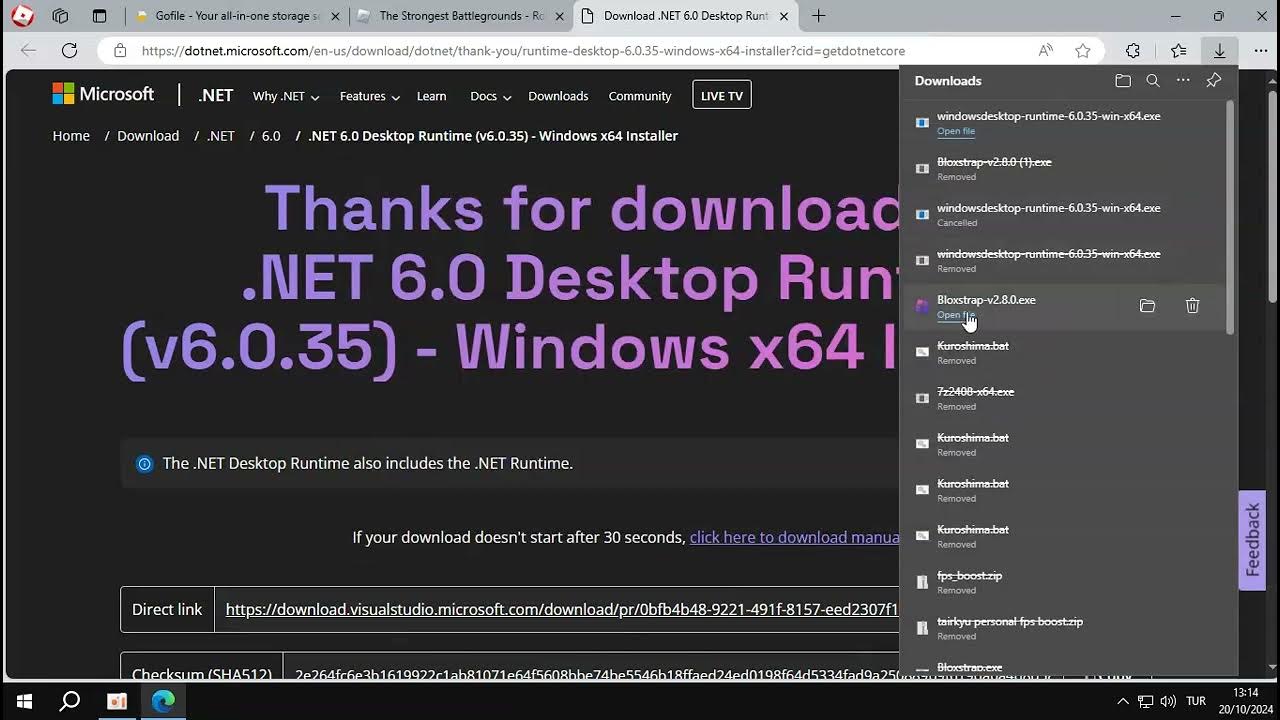Image resolution: width=1280 pixels, height=720 pixels.
Task: Expand the Features dropdown
Action: (x=370, y=96)
